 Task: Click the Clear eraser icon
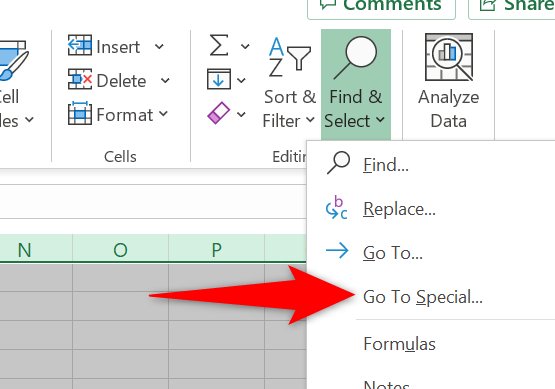tap(219, 113)
